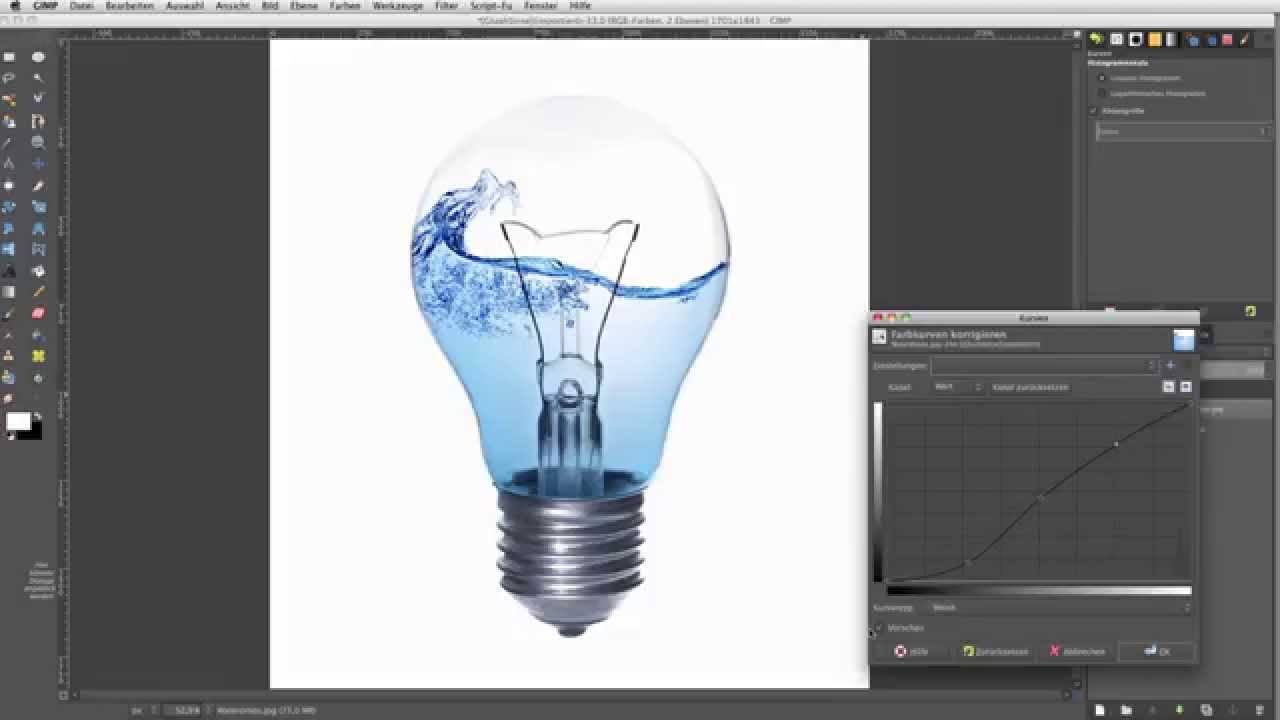
Task: Select the Rotate tool
Action: pyautogui.click(x=9, y=207)
